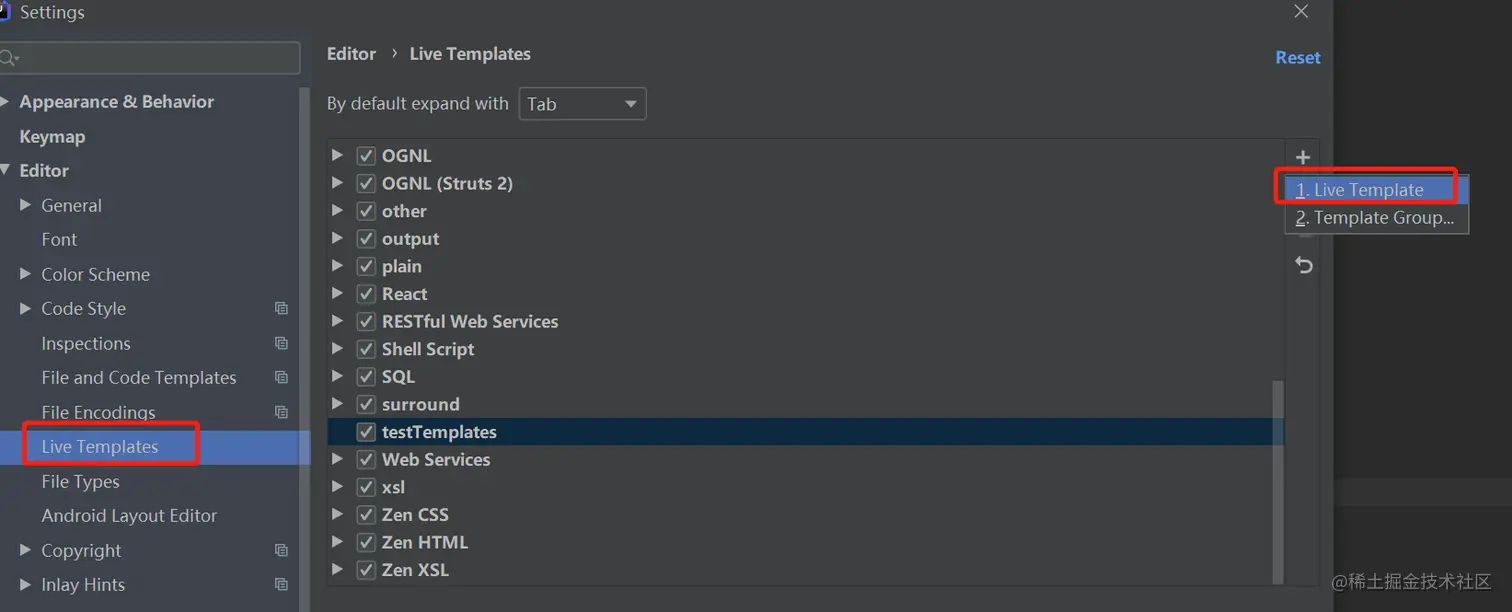
Task: Click the File Encodings per-project settings icon
Action: point(281,412)
